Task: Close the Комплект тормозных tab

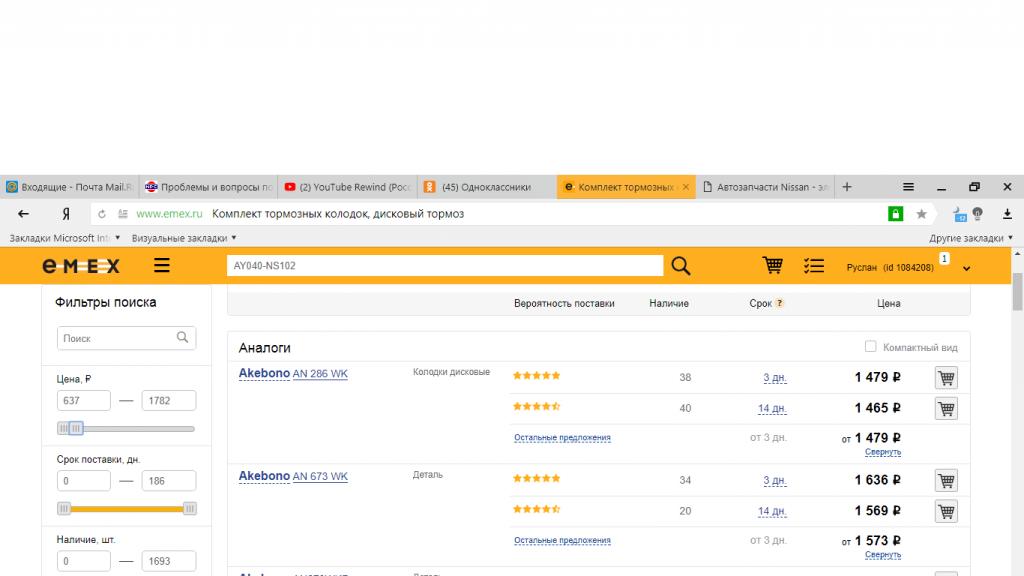Action: click(686, 187)
